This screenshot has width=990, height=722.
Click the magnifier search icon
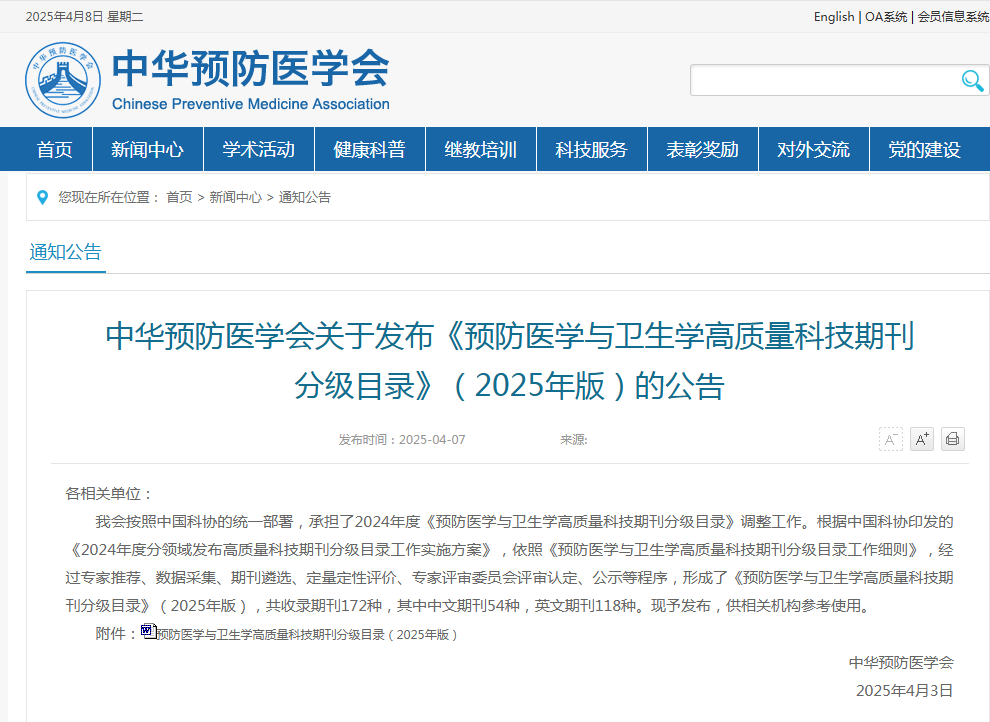coord(972,81)
